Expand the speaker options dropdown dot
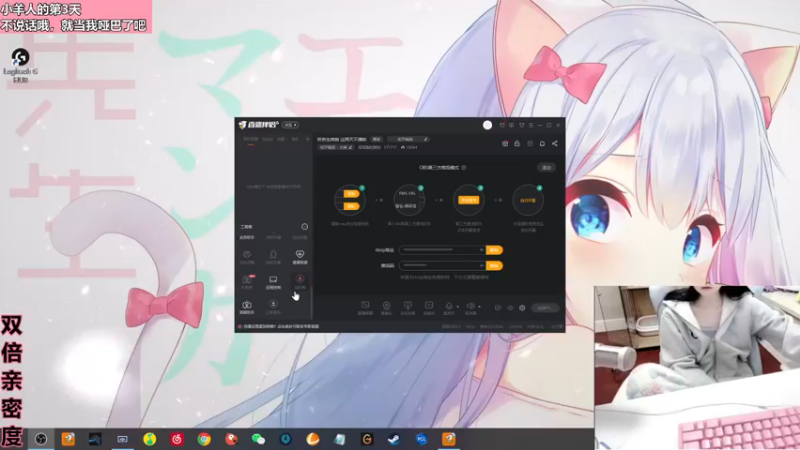800x450 pixels. (x=479, y=307)
